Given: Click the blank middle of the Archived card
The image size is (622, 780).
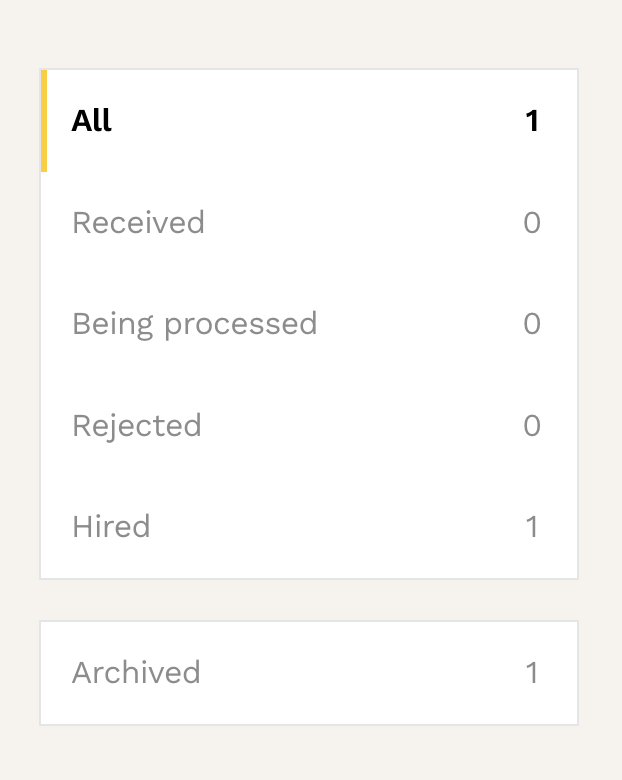Looking at the screenshot, I should pyautogui.click(x=360, y=672).
